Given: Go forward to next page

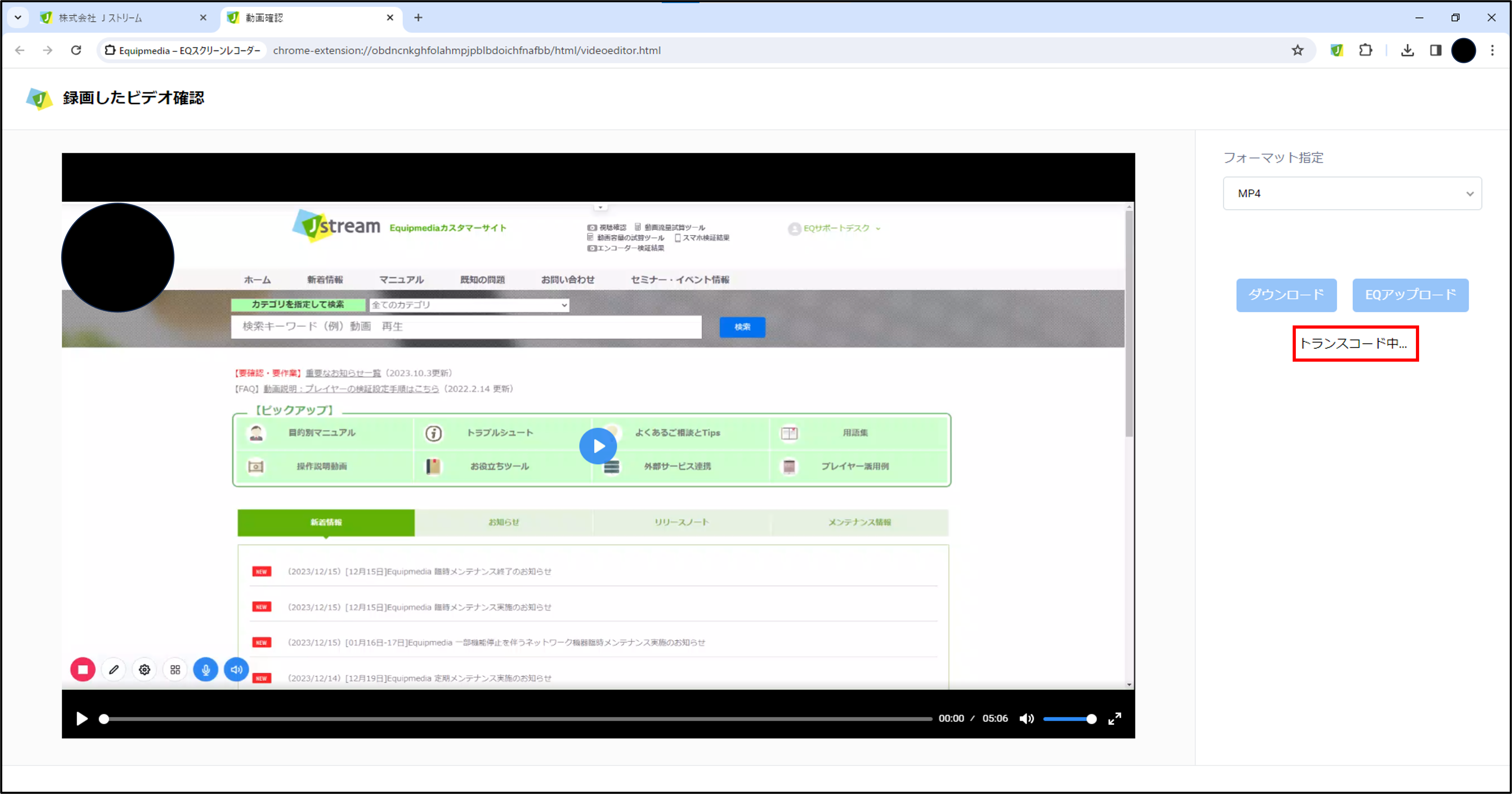Looking at the screenshot, I should (48, 51).
